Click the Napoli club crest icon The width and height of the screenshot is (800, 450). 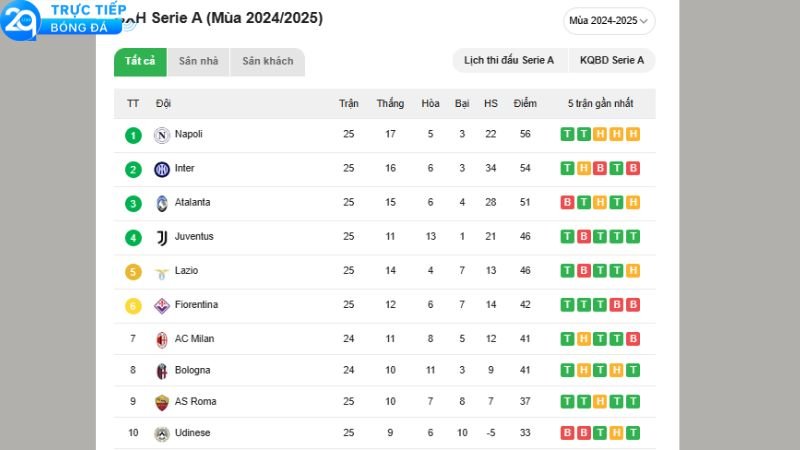tap(162, 135)
